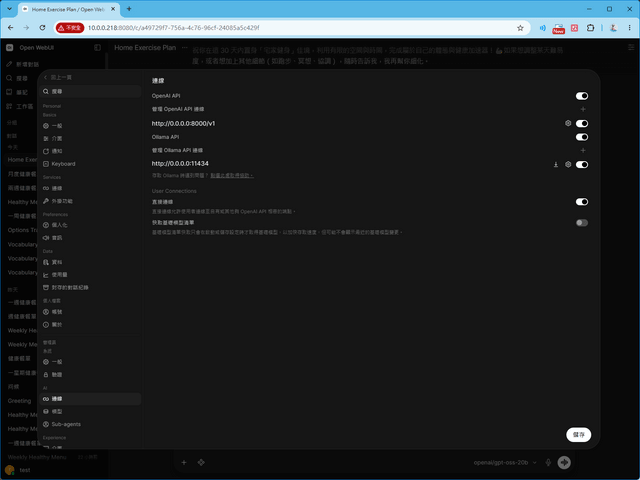The image size is (640, 480).
Task: Click the microphone voice input icon
Action: [548, 462]
